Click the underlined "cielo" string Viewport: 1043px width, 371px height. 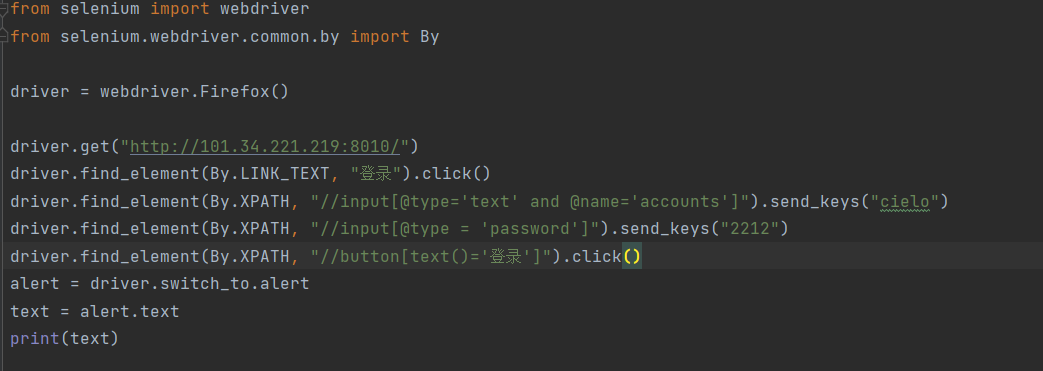coord(905,201)
